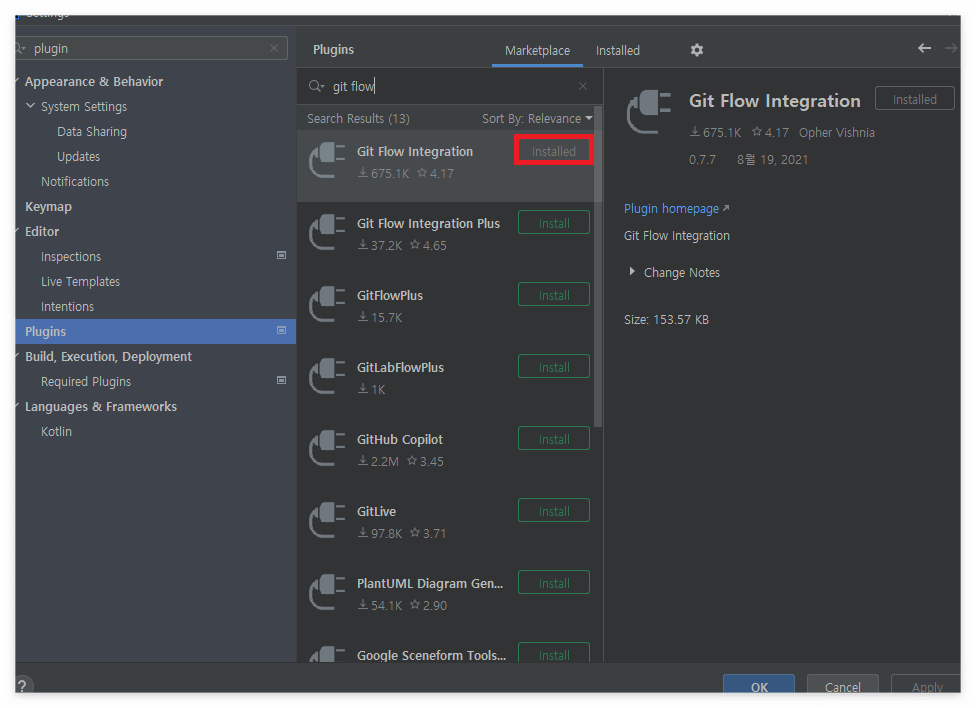Install Git Flow Integration Plus
Image resolution: width=976 pixels, height=708 pixels.
(553, 223)
